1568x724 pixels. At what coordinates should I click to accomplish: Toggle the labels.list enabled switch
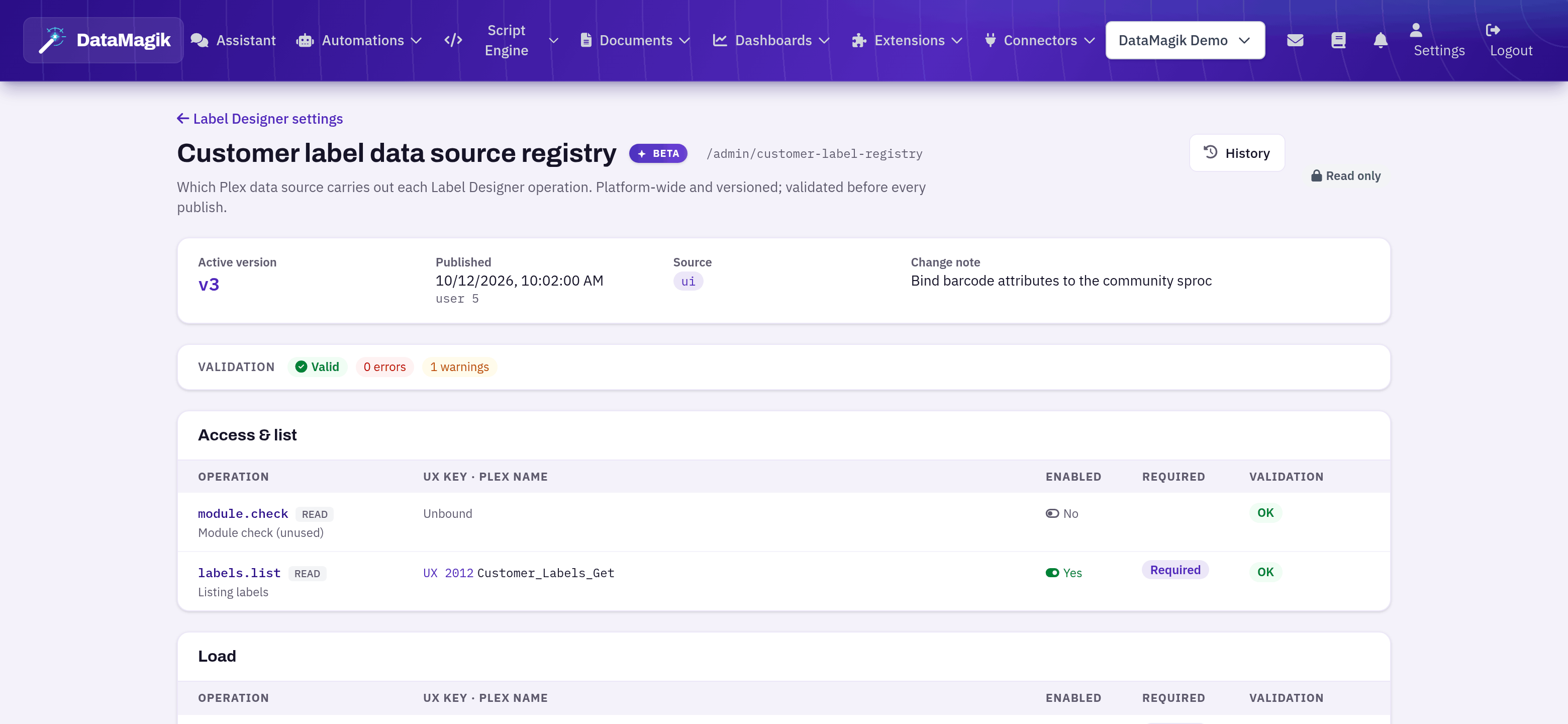(x=1052, y=572)
